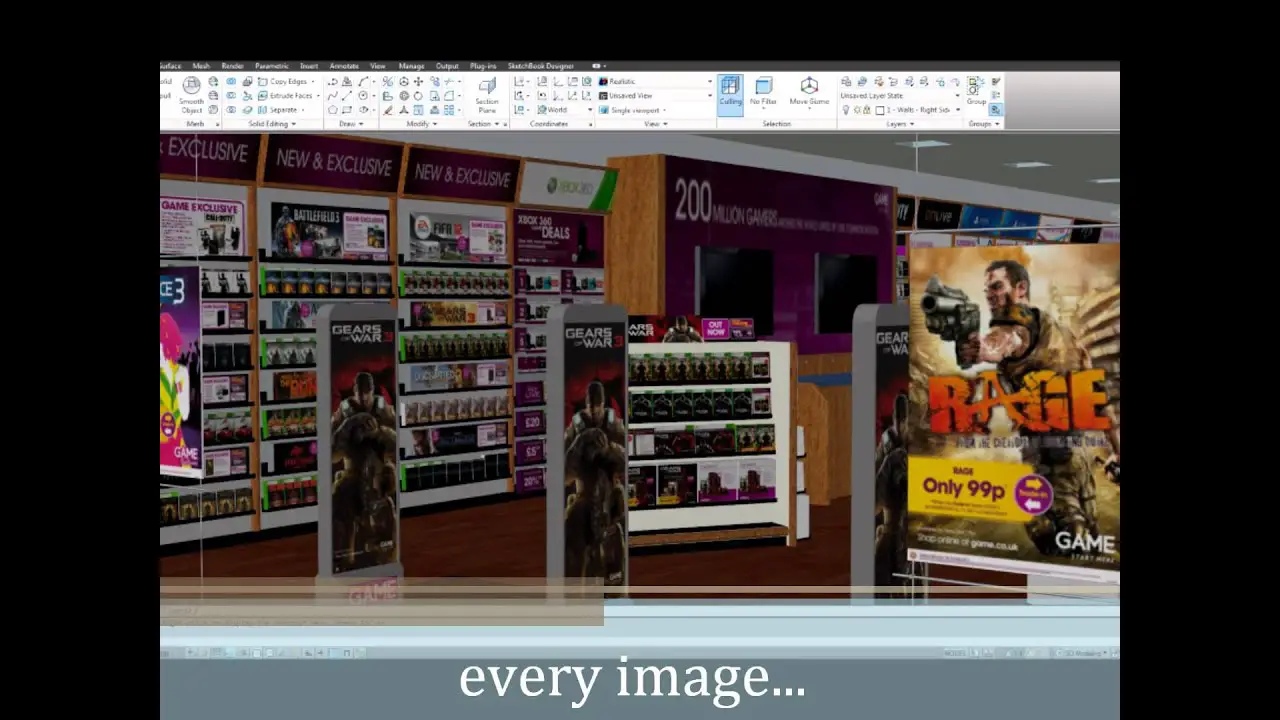Click the layer color swatch box

click(x=879, y=110)
